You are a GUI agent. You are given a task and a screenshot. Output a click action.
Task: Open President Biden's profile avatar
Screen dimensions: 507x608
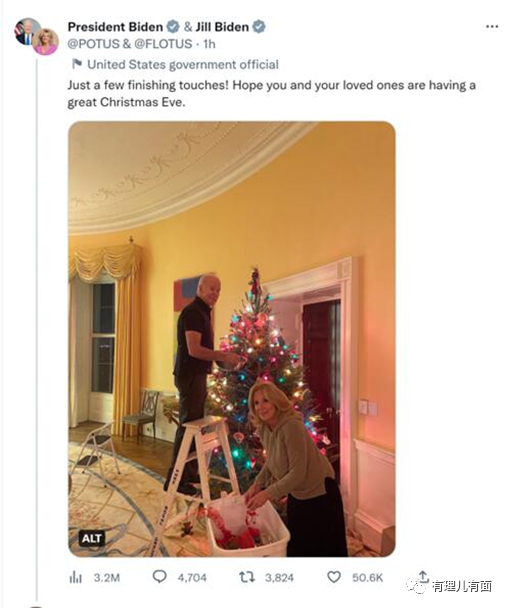26,31
